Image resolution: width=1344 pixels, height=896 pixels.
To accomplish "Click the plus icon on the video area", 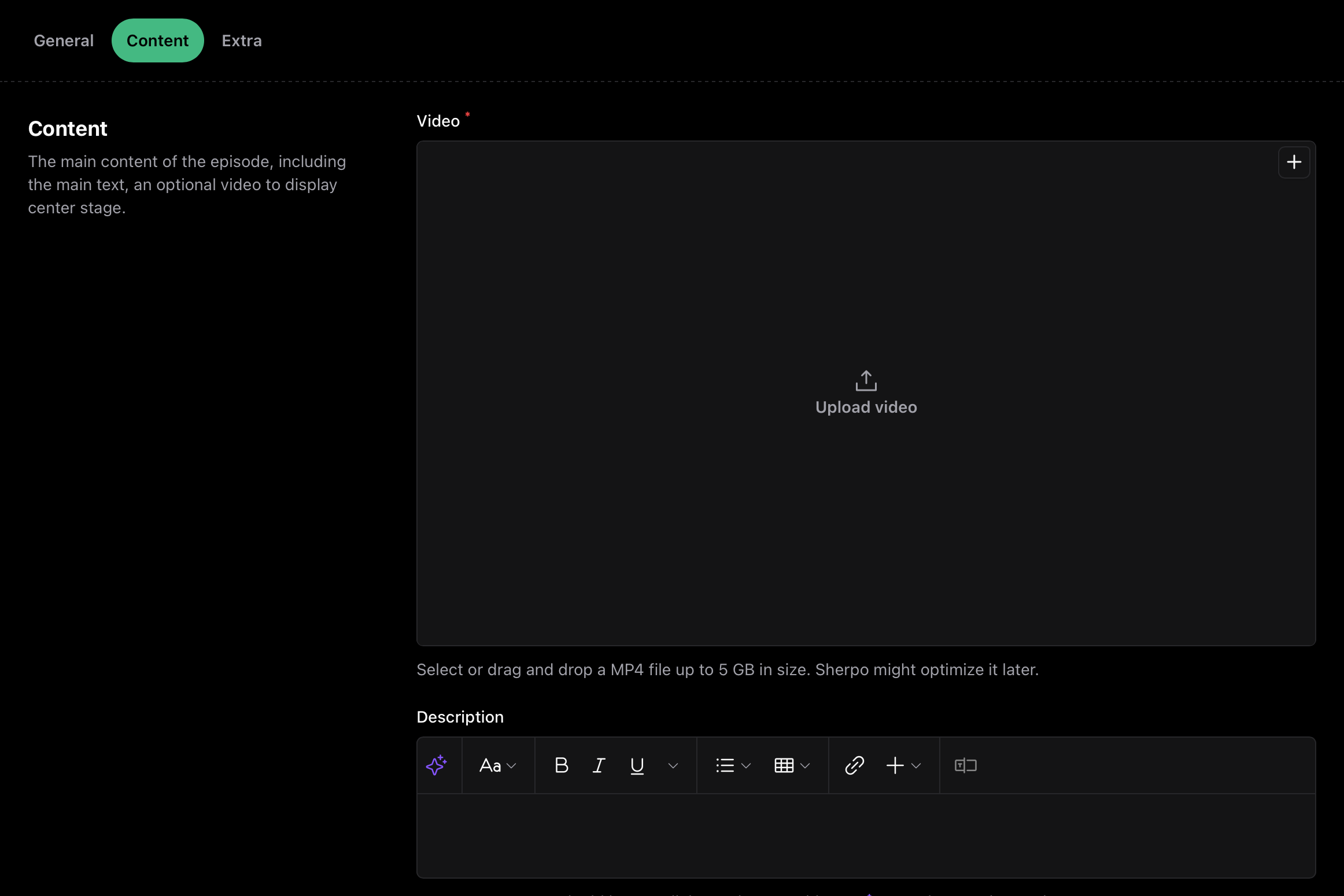I will point(1294,162).
